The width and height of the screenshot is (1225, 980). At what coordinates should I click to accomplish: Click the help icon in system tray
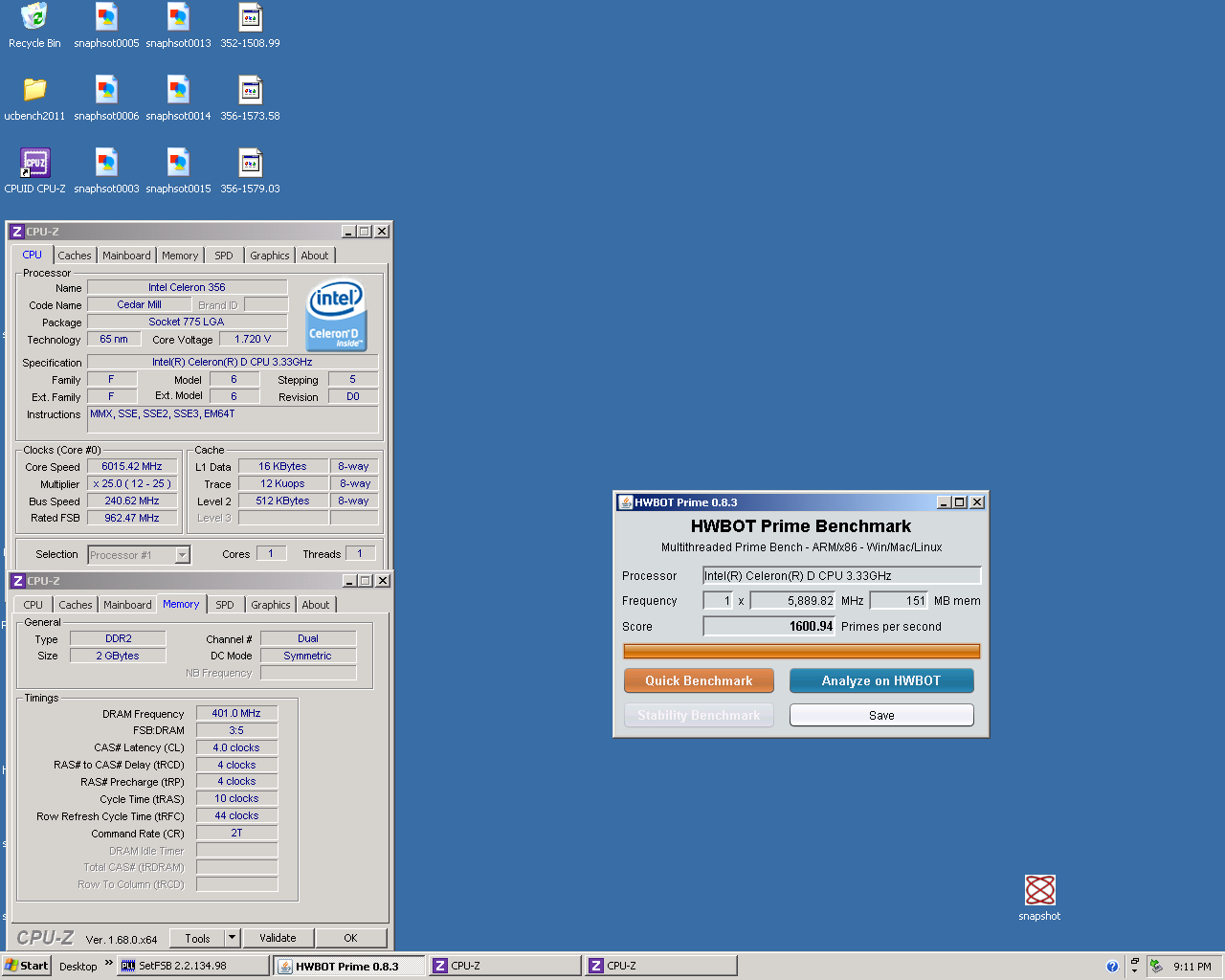point(1112,967)
